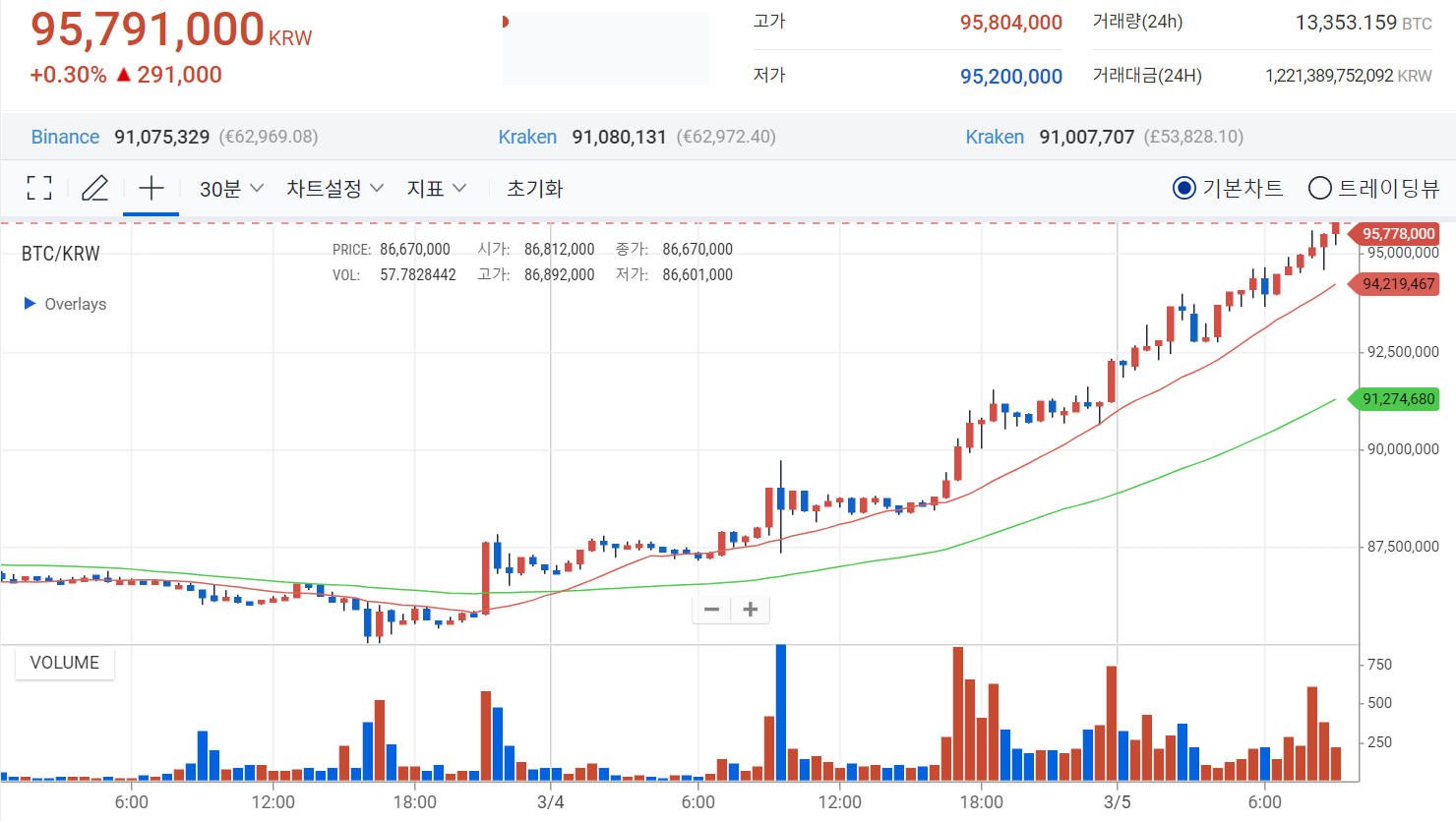This screenshot has height=821, width=1456.
Task: Expand the Overlays triangle
Action: click(30, 304)
